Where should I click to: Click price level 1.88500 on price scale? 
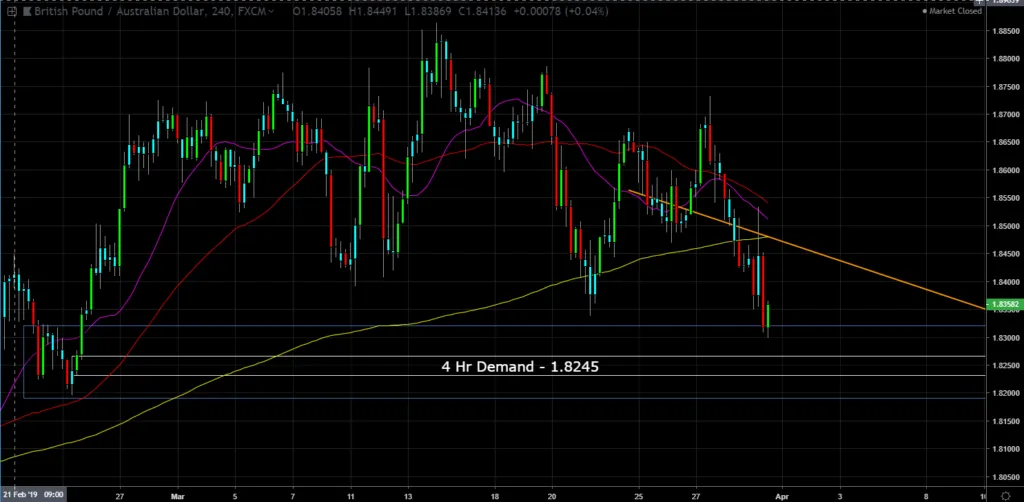(1005, 31)
